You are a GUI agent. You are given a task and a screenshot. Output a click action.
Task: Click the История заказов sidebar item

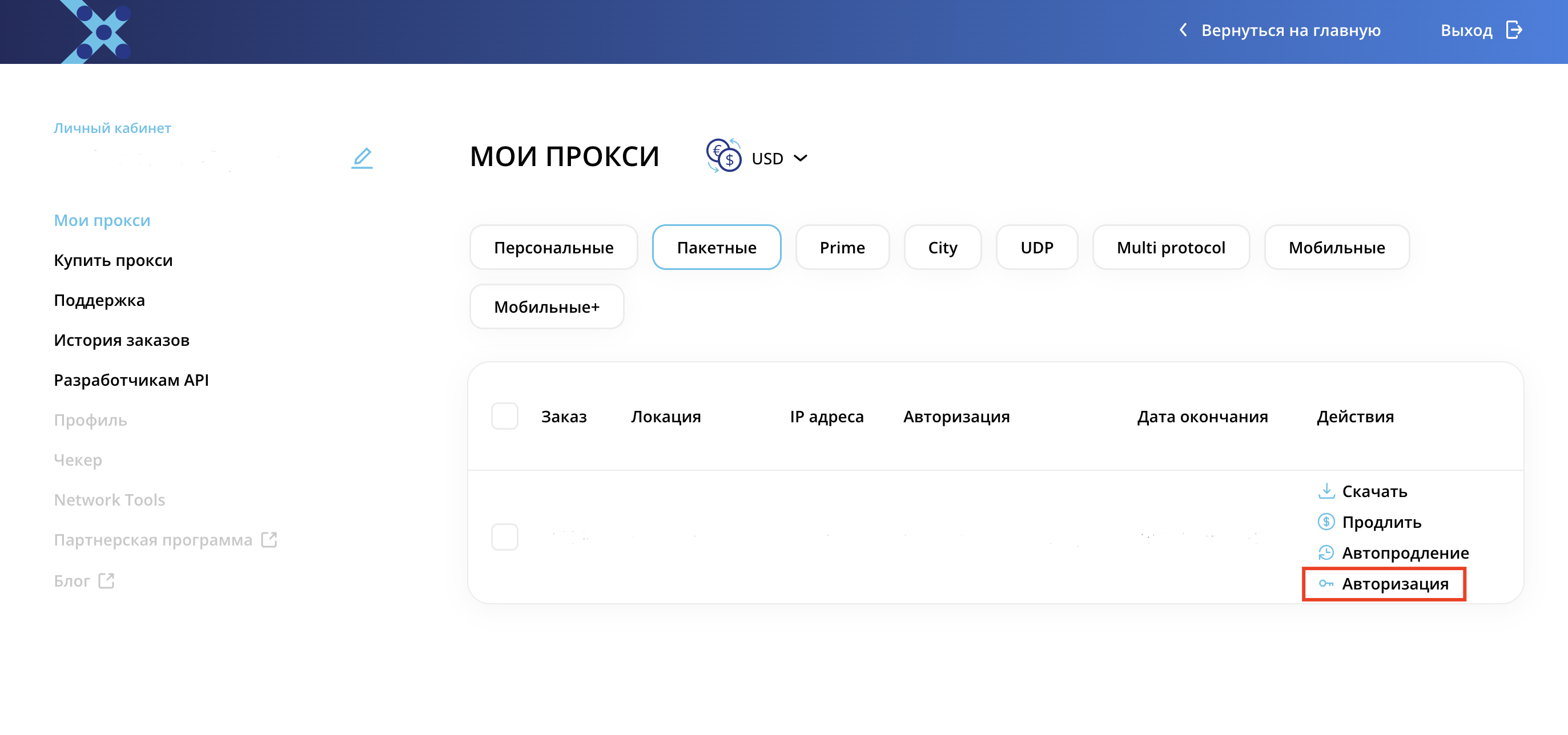click(x=122, y=340)
